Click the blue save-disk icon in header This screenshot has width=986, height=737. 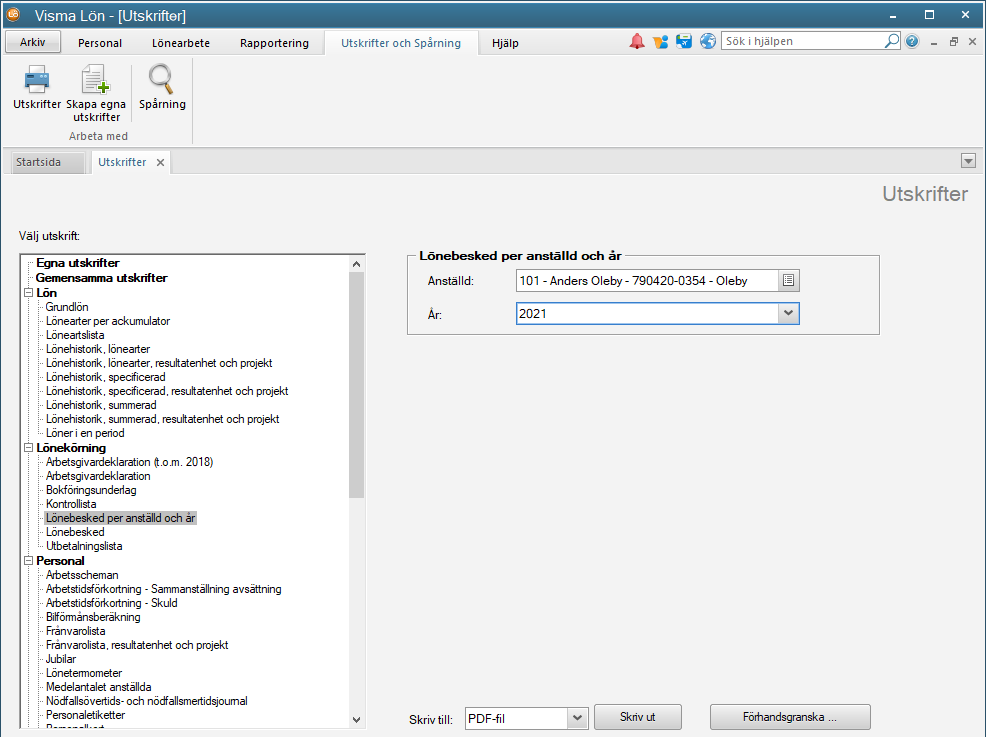[684, 42]
